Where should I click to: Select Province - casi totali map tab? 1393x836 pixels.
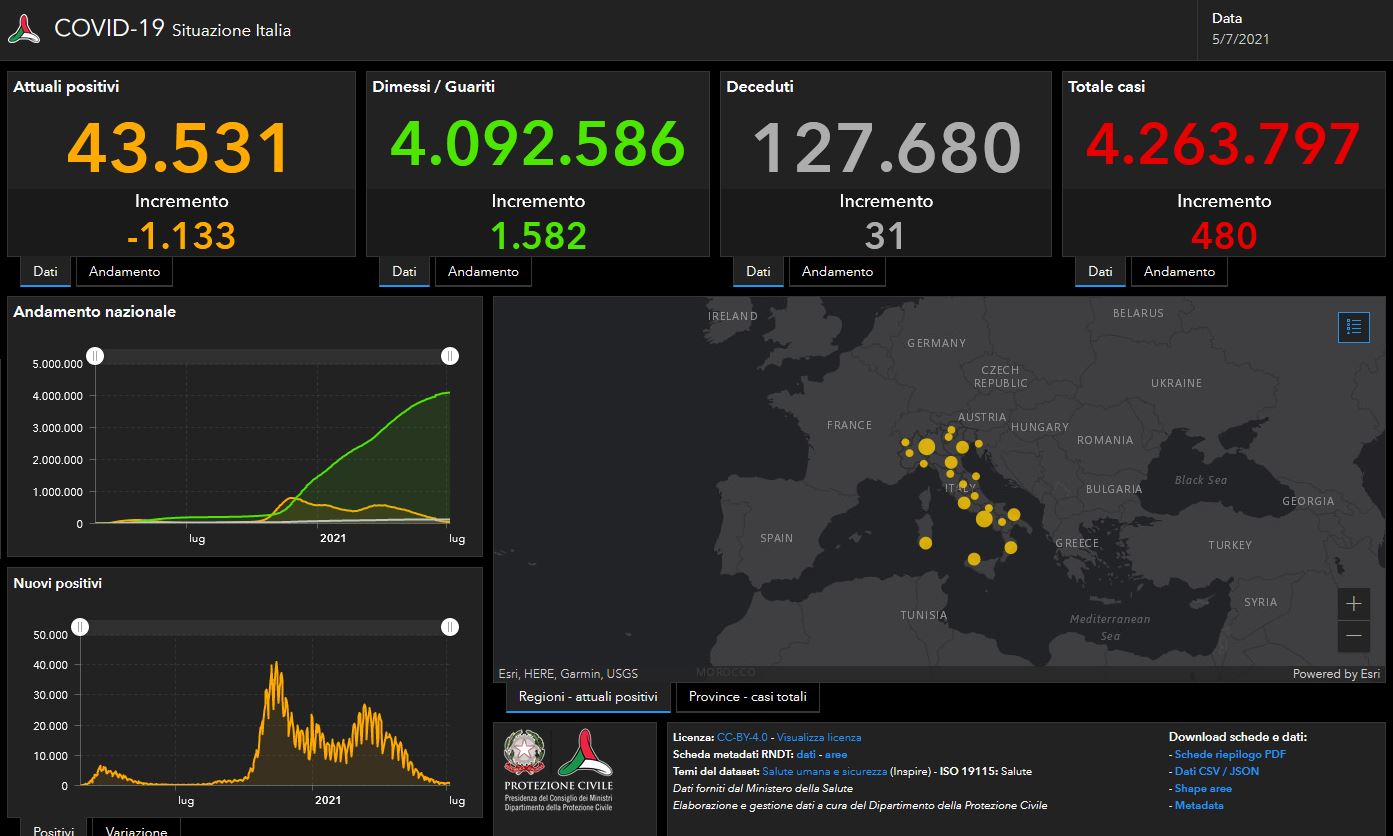tap(747, 697)
